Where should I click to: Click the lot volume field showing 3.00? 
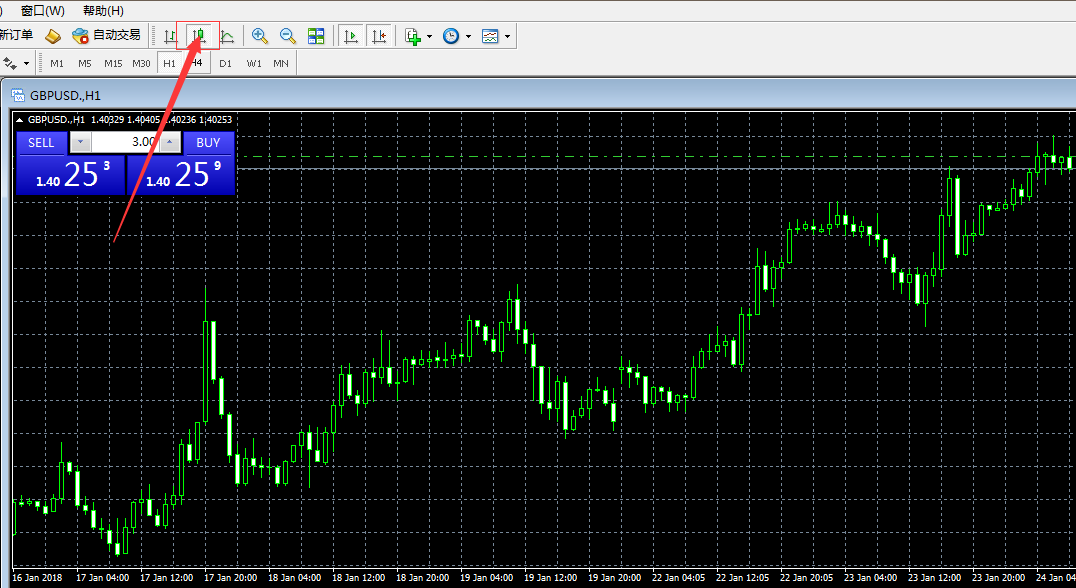tap(125, 142)
